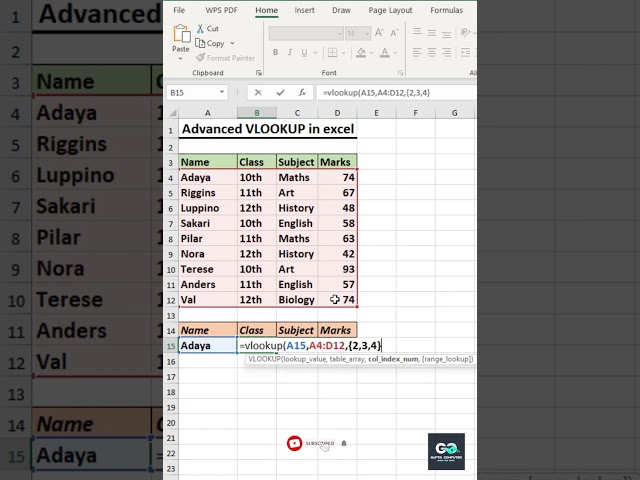
Task: Switch to the Insert tab
Action: (x=304, y=10)
